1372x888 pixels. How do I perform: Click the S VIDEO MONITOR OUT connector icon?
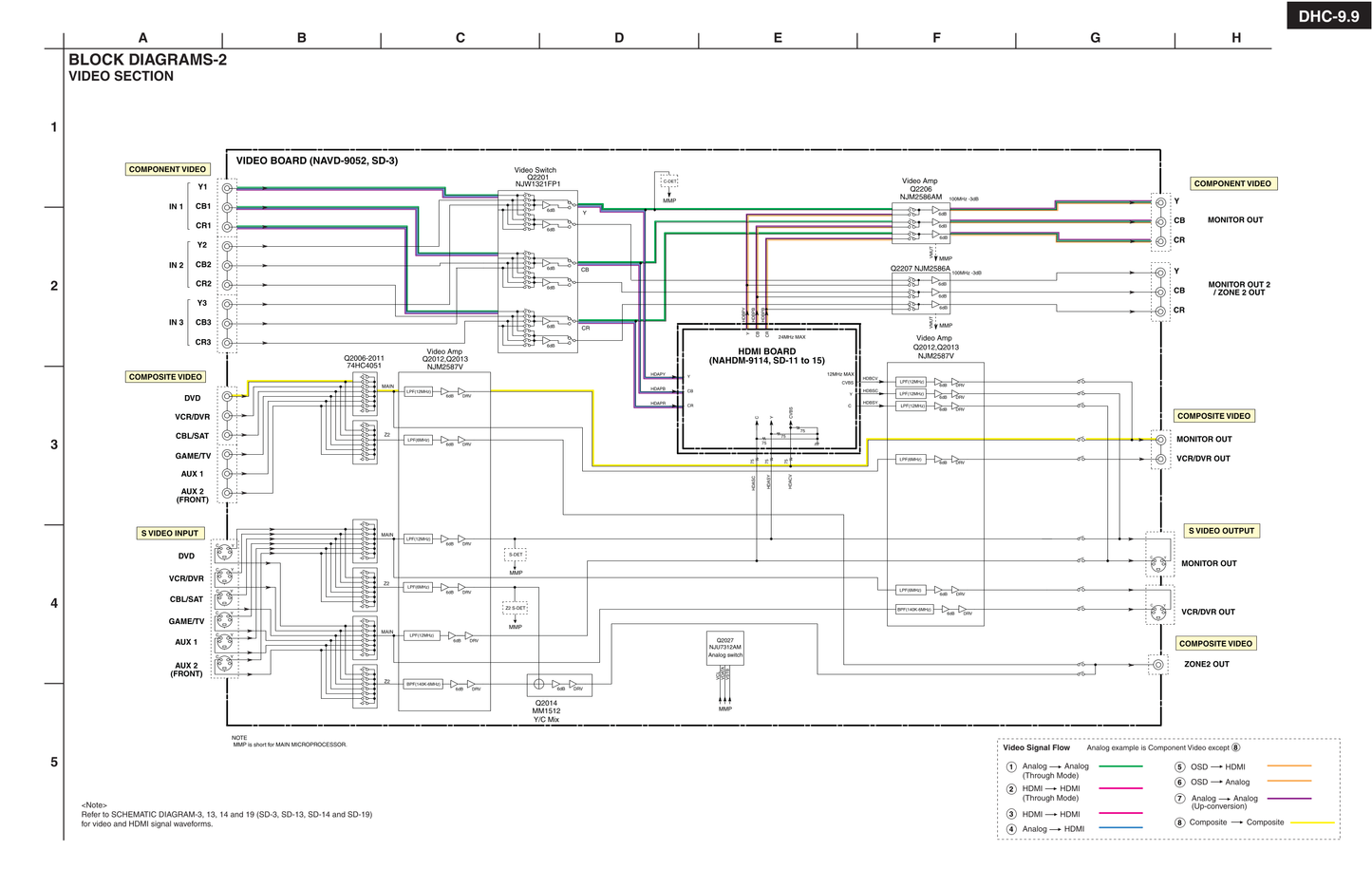(x=1158, y=562)
